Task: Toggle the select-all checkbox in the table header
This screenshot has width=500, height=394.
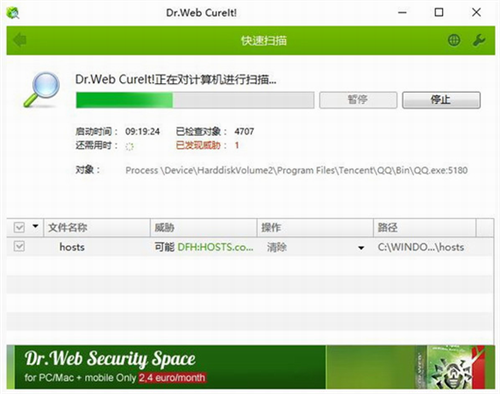Action: (x=19, y=228)
